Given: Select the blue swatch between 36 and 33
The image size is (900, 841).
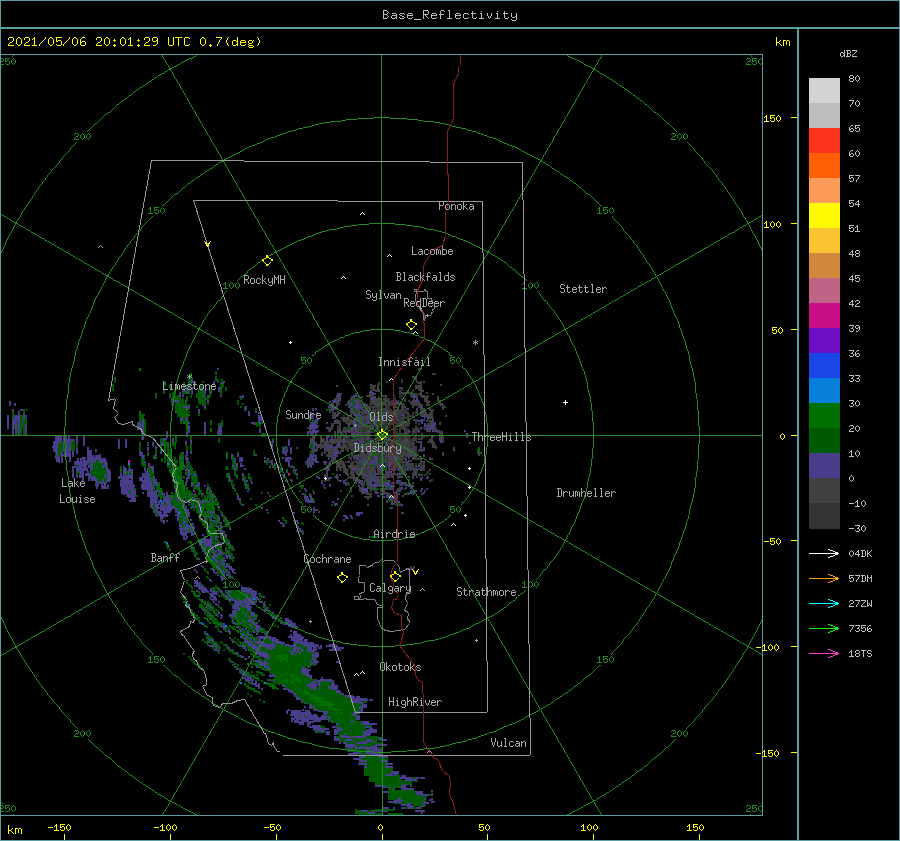Looking at the screenshot, I should [824, 366].
